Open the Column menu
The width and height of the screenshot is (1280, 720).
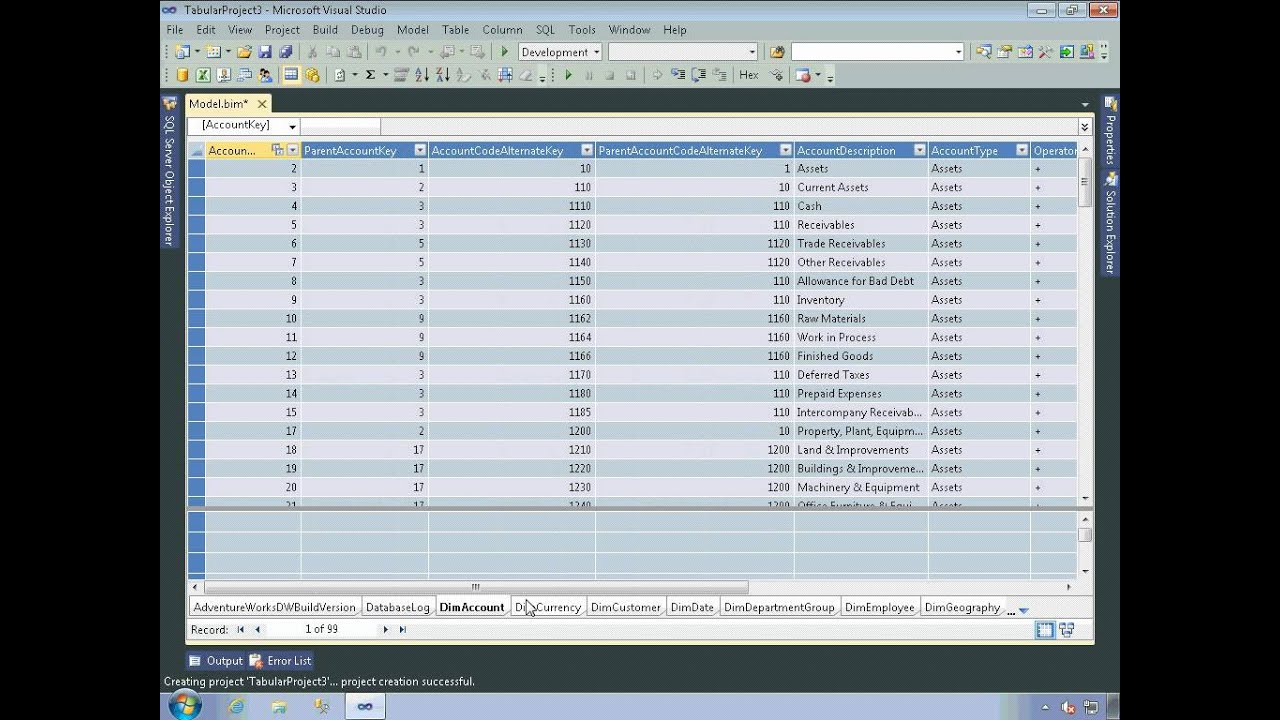coord(502,30)
